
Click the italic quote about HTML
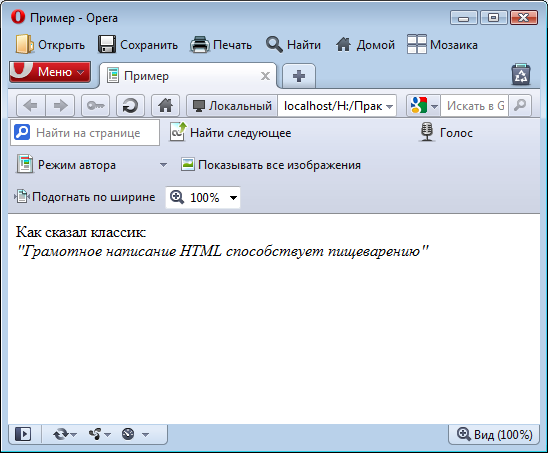coord(223,251)
